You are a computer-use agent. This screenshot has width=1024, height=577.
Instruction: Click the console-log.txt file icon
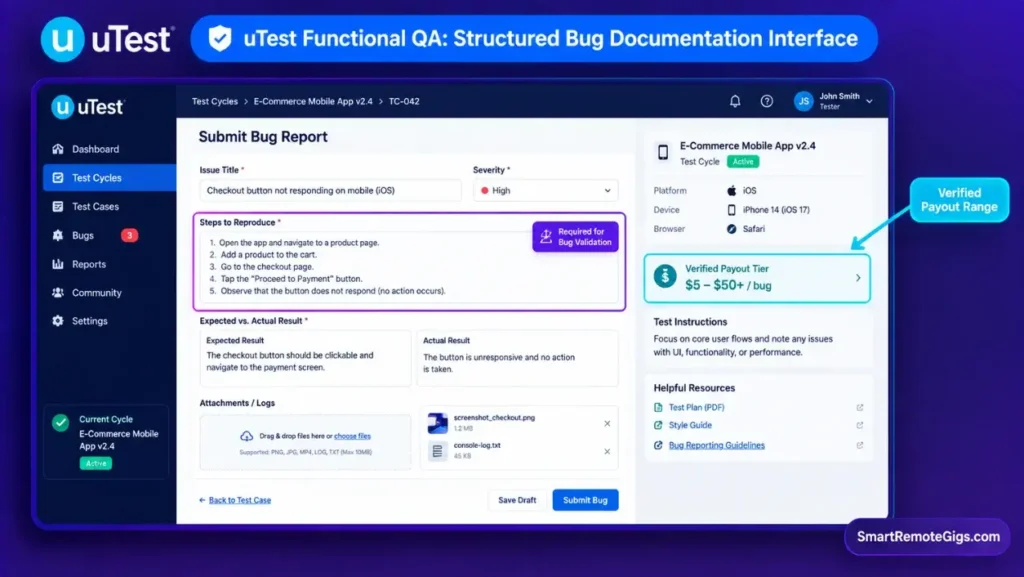coord(438,451)
